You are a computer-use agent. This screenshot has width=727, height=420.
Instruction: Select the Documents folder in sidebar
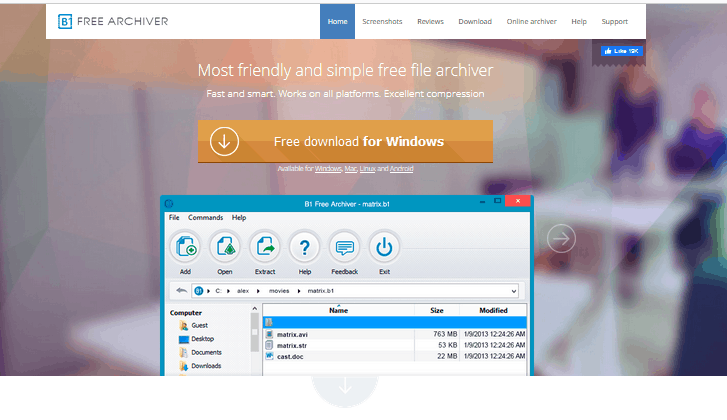point(205,353)
